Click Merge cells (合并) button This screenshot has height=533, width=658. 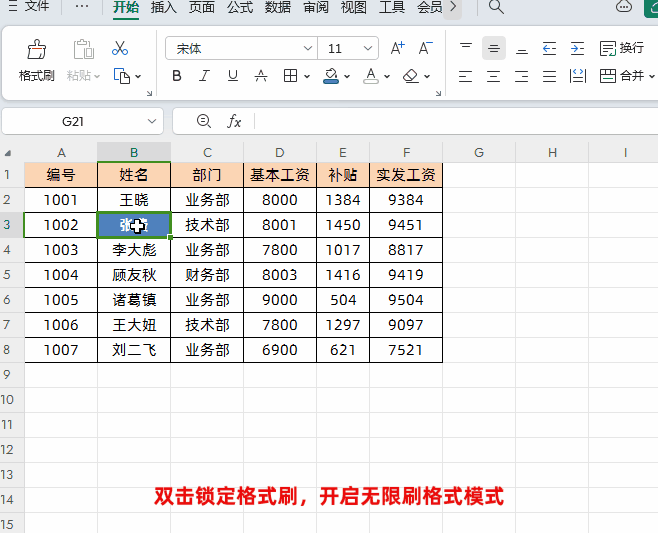621,76
